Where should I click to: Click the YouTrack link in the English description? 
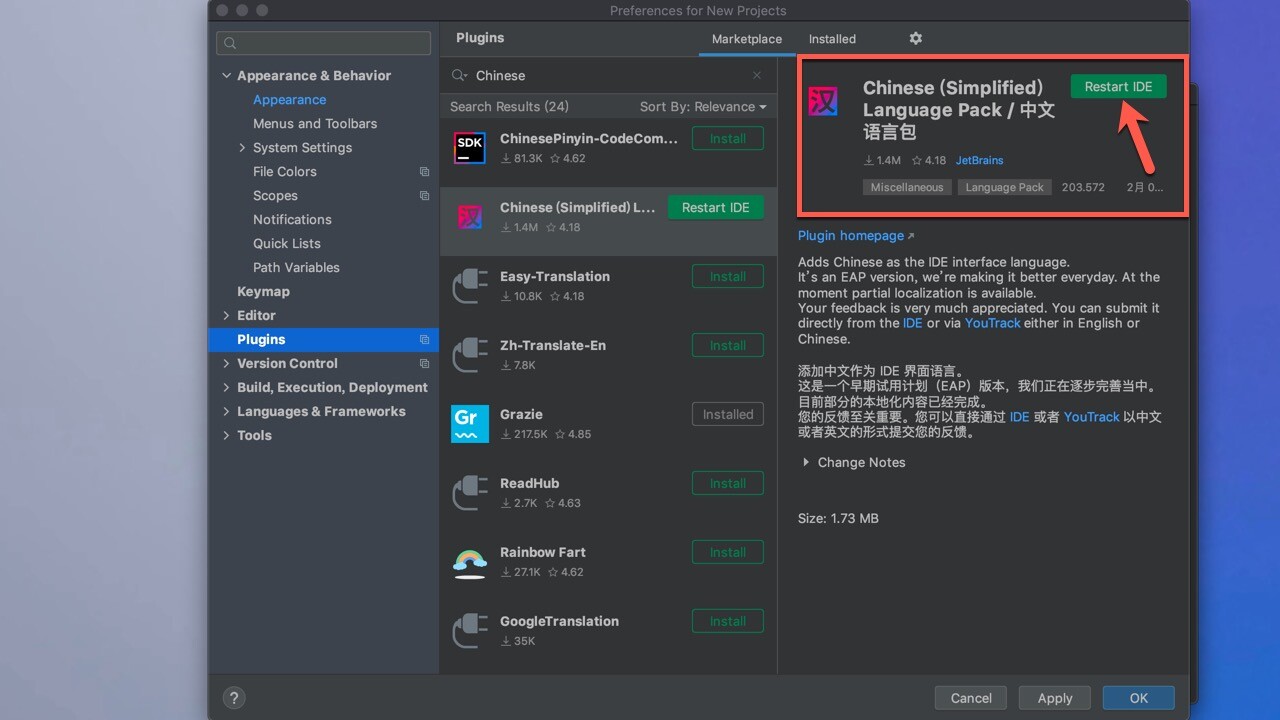point(993,323)
